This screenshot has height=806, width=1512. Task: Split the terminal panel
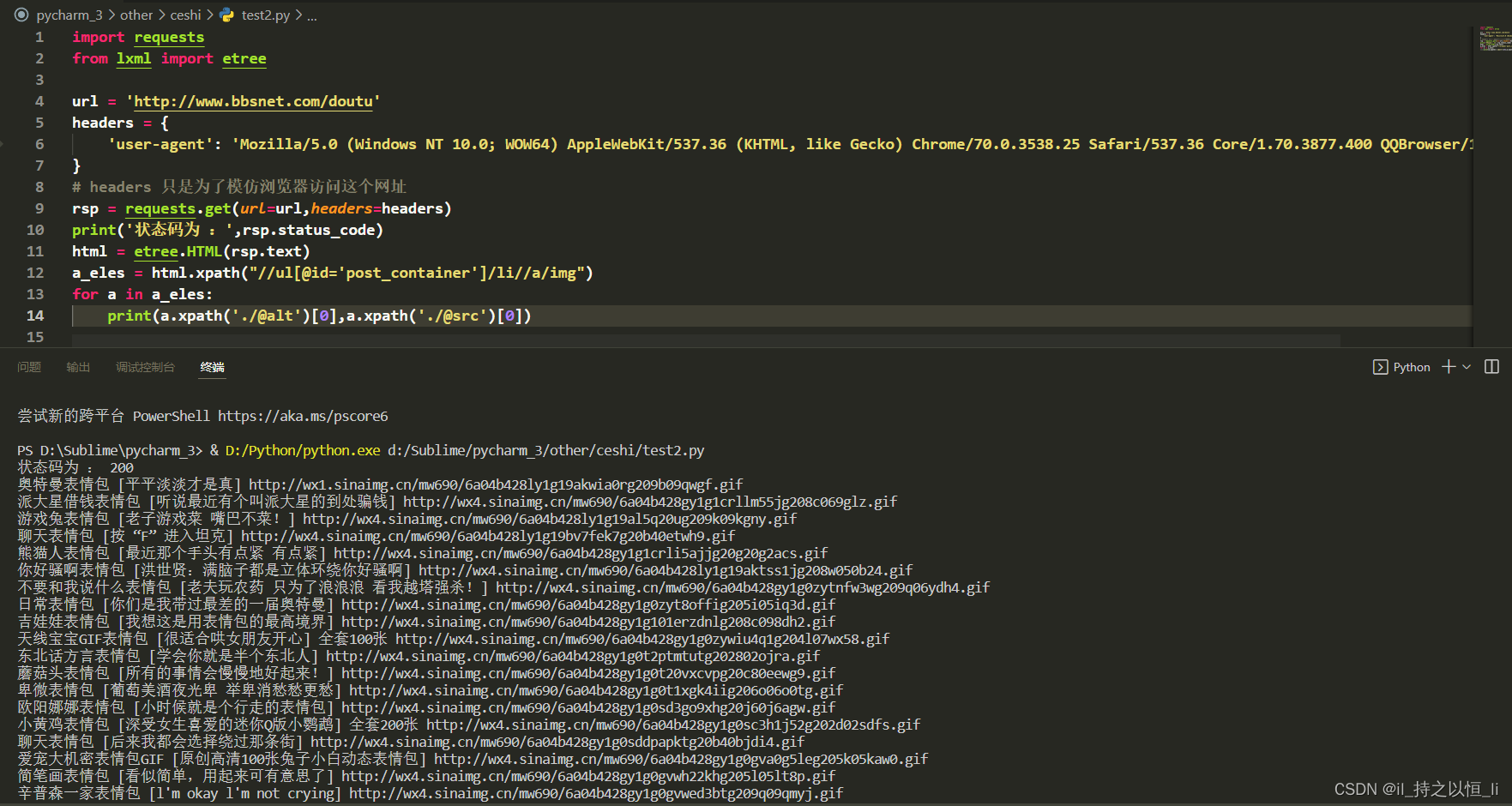pyautogui.click(x=1491, y=366)
